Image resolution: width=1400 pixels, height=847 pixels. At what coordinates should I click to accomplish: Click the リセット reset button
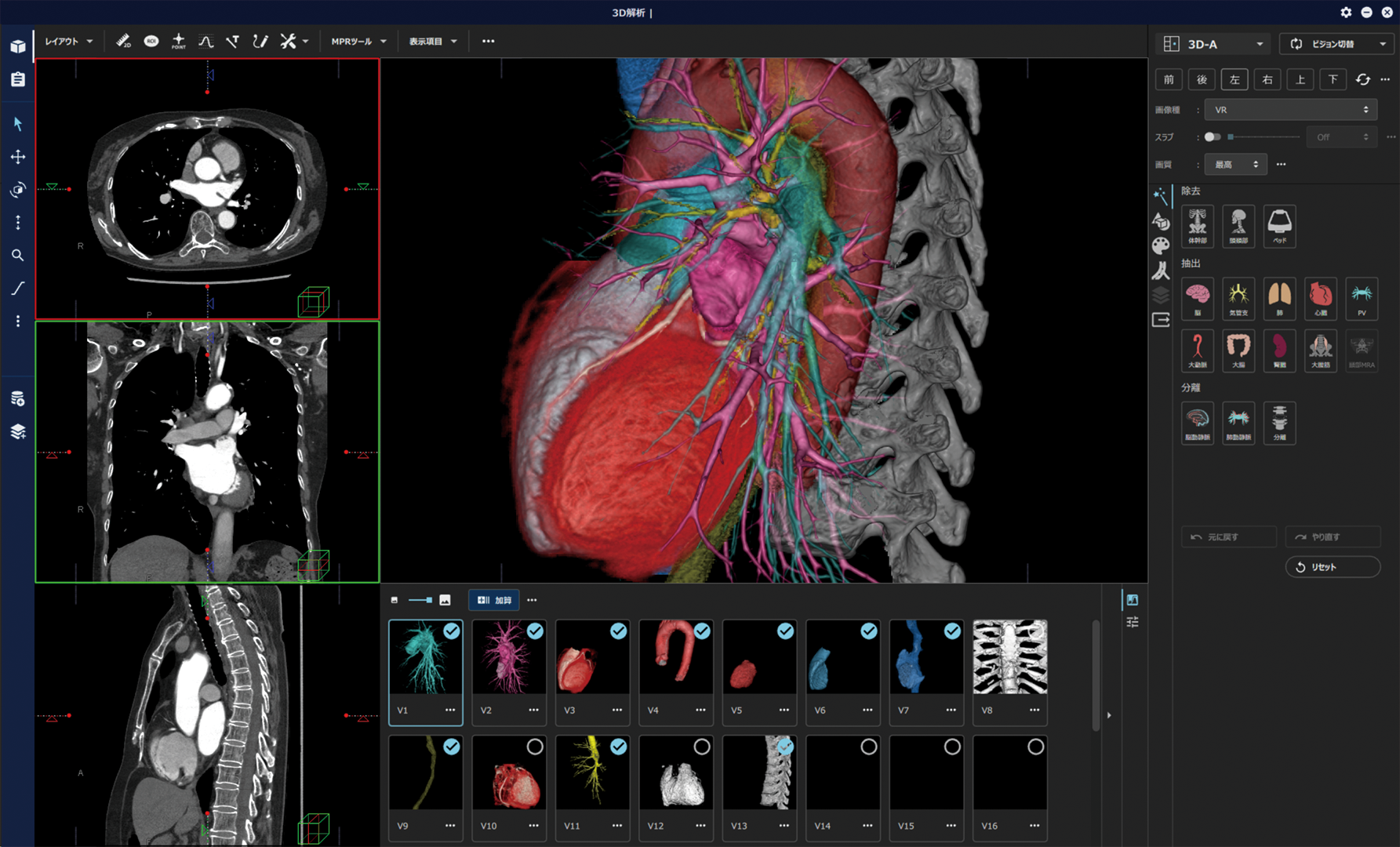1332,567
